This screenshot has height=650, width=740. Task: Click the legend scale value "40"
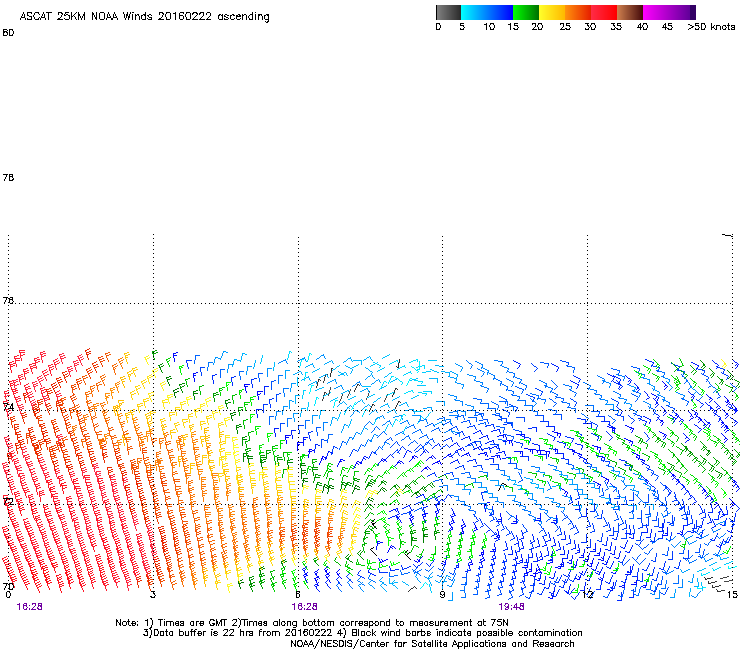click(x=642, y=27)
